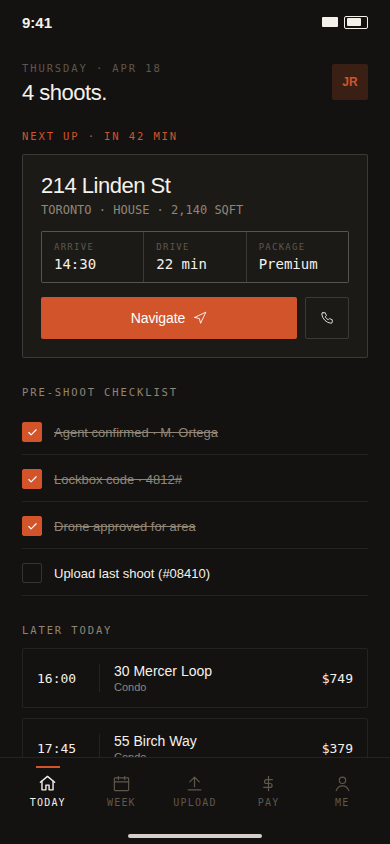The height and width of the screenshot is (844, 390).
Task: Open the 55 Birch Way shoot card
Action: pos(195,738)
